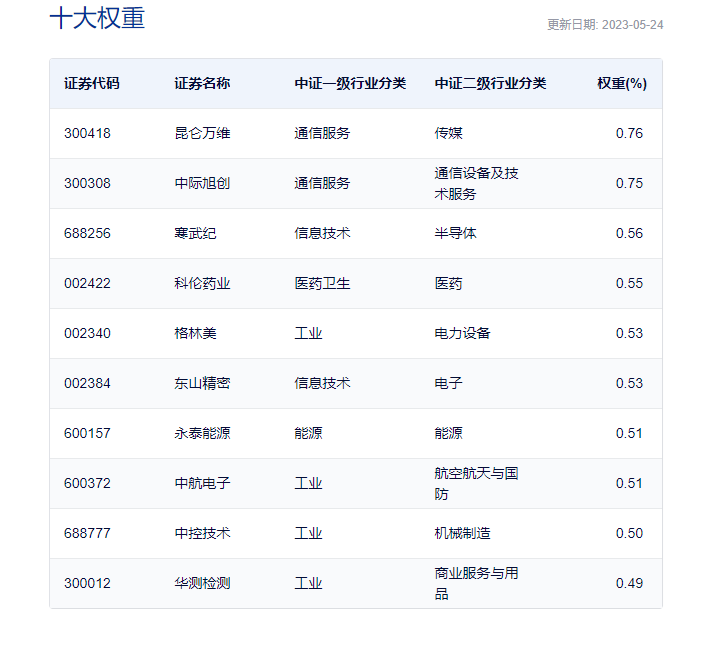Click the 0.51 weight for 永泰能源
The image size is (721, 650).
coord(629,434)
